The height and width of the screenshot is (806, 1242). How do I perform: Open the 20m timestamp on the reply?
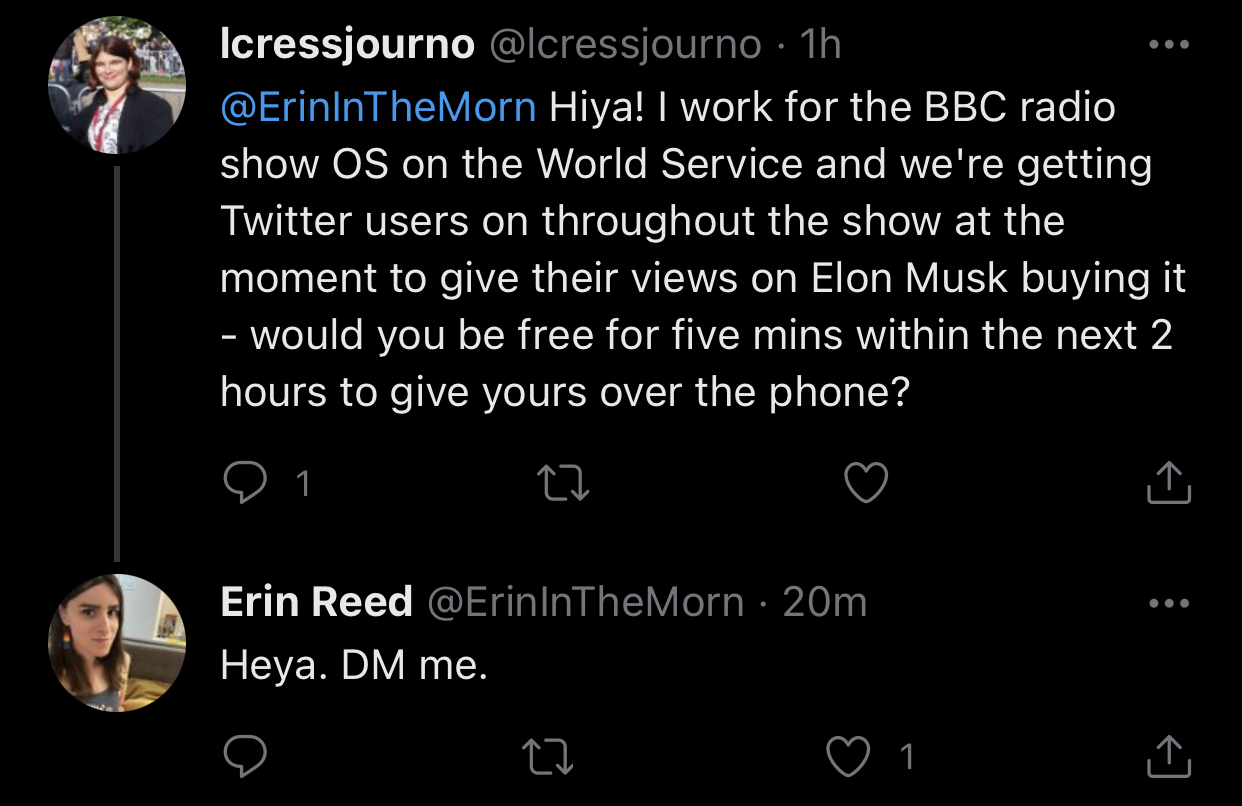(x=825, y=602)
